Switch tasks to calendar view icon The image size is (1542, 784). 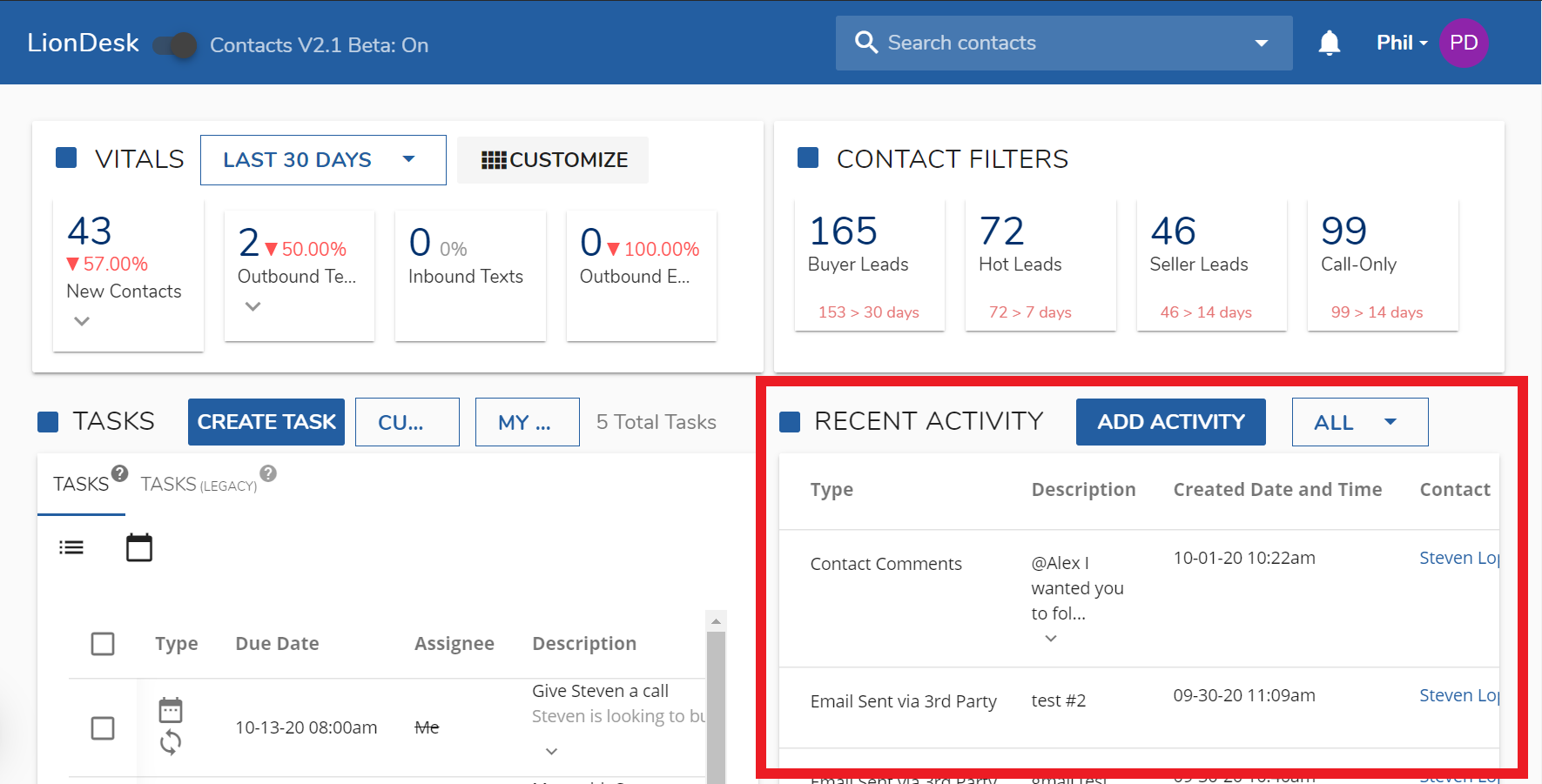pyautogui.click(x=139, y=546)
